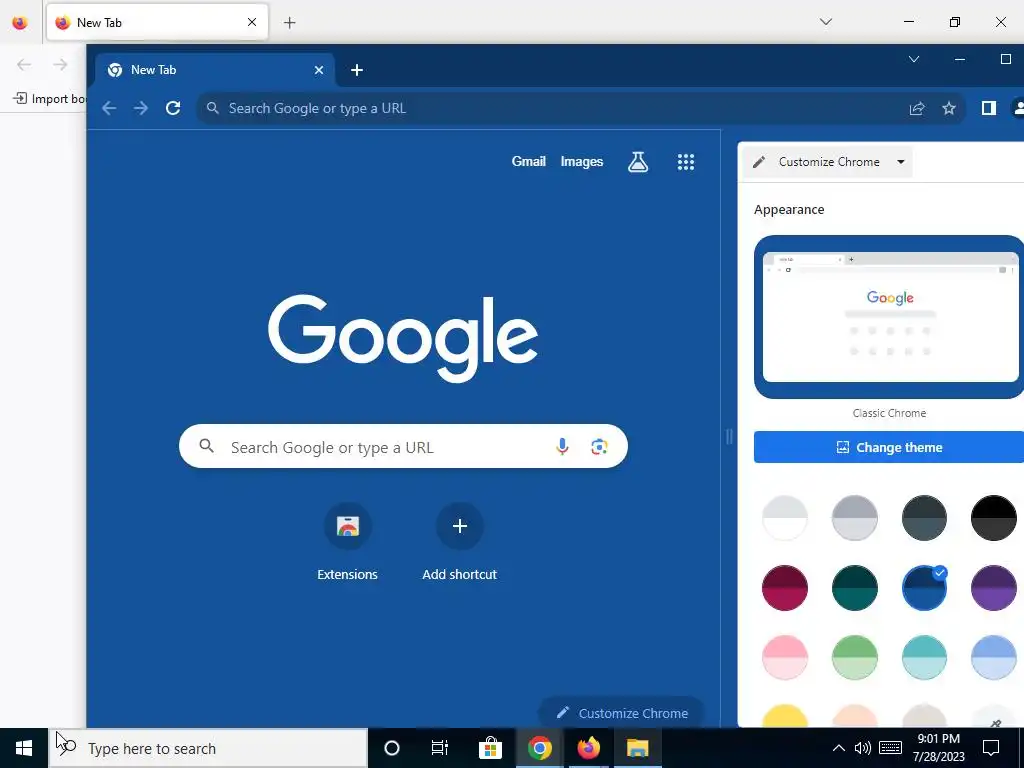Select the white default color swatch

click(x=785, y=518)
